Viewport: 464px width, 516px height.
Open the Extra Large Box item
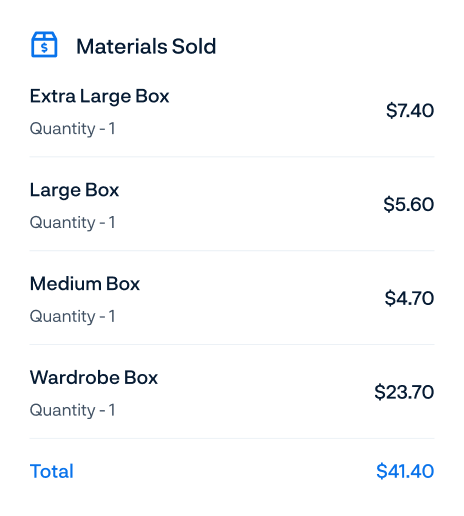[x=99, y=96]
